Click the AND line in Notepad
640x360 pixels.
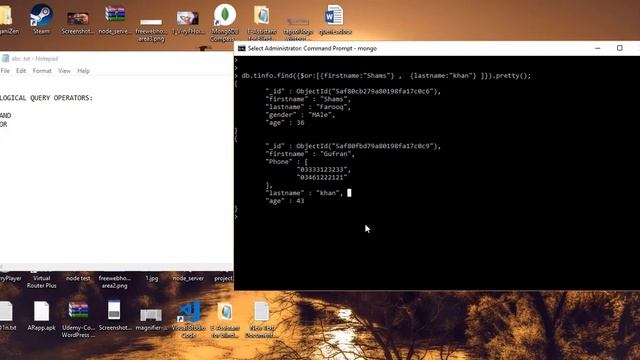pos(5,116)
